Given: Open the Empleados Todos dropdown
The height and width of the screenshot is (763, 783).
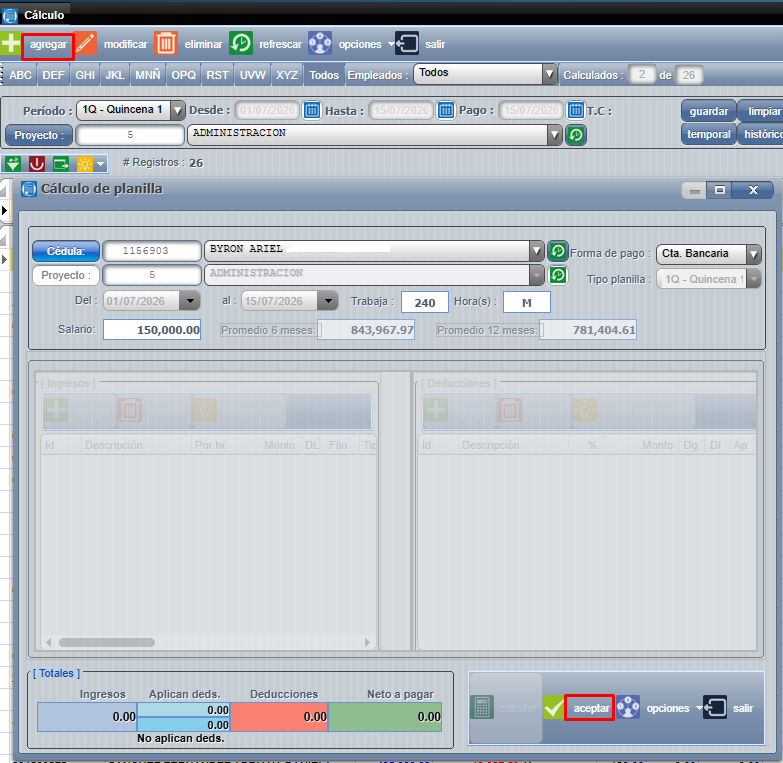Looking at the screenshot, I should point(549,74).
